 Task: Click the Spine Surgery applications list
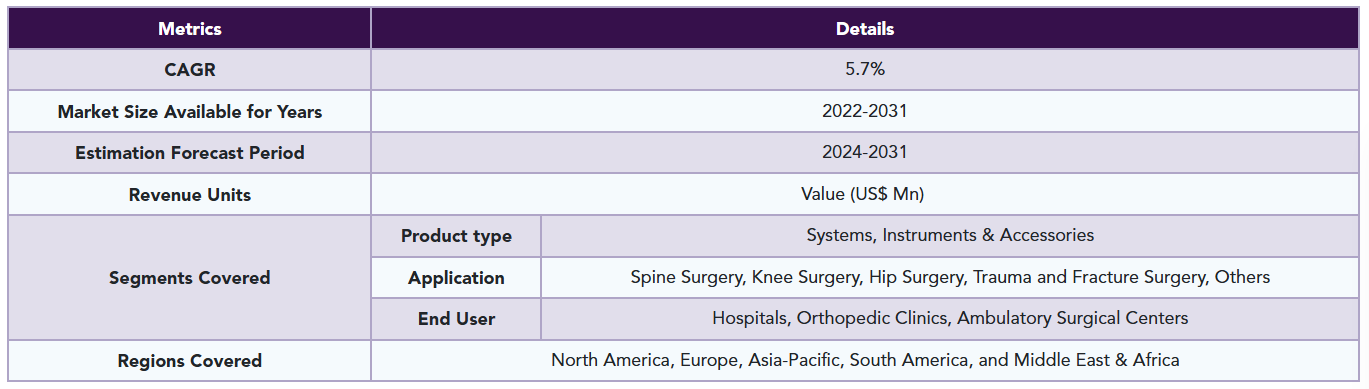coord(950,277)
